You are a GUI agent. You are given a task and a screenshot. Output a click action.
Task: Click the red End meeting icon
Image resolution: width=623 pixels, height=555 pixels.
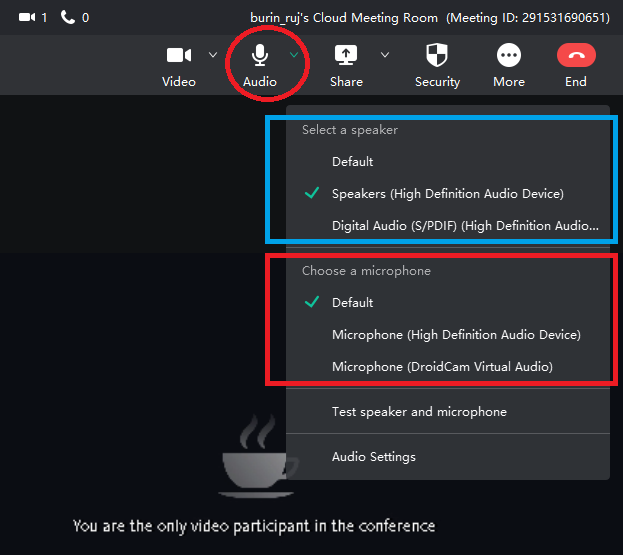[576, 56]
